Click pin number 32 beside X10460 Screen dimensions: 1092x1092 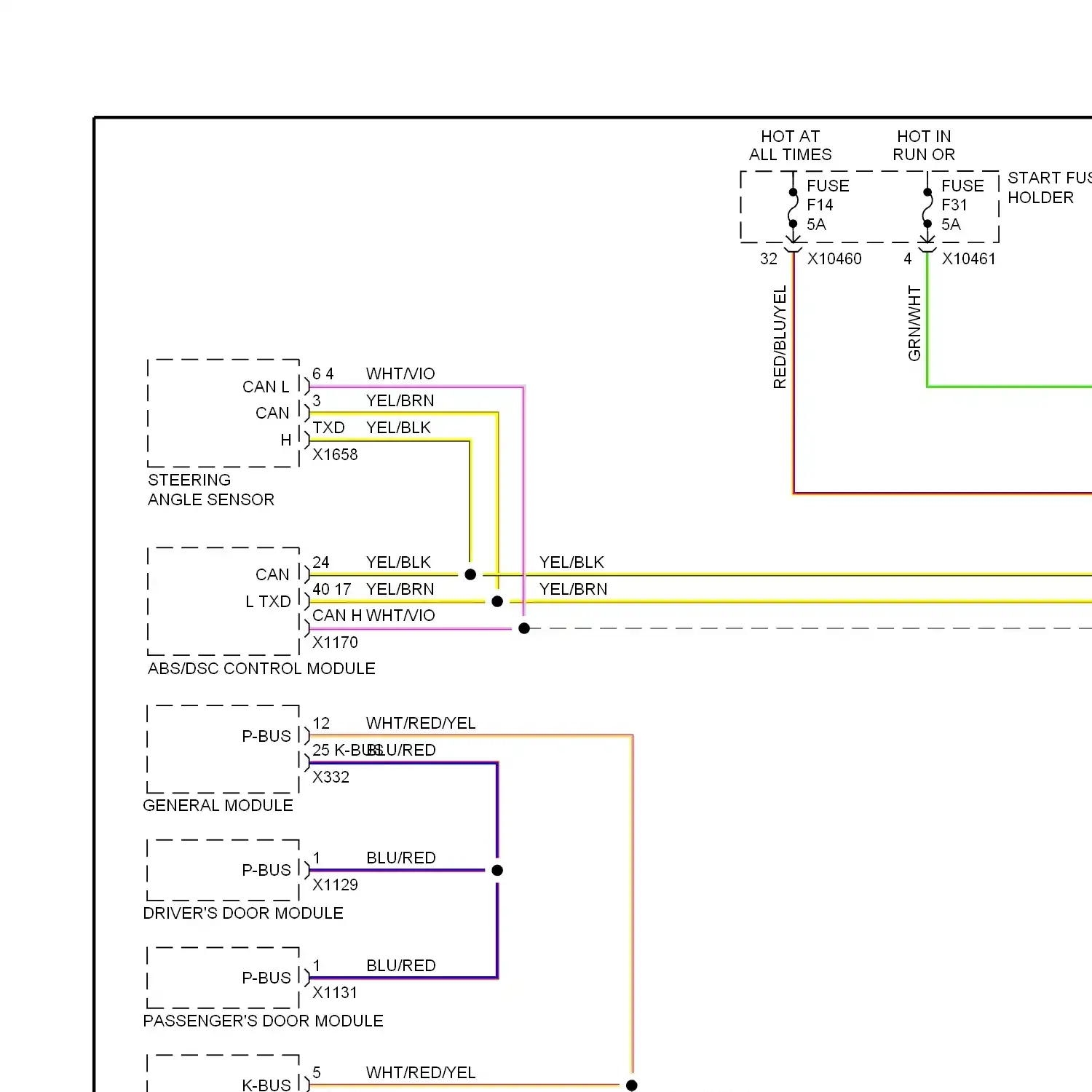click(x=769, y=259)
